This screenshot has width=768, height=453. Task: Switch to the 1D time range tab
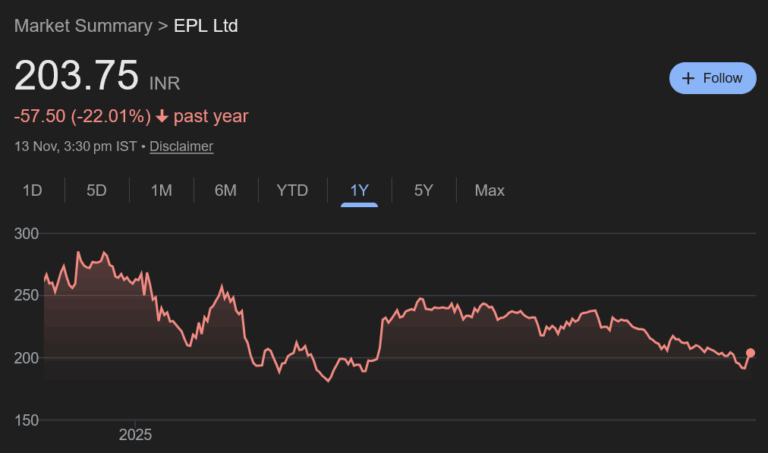coord(32,190)
